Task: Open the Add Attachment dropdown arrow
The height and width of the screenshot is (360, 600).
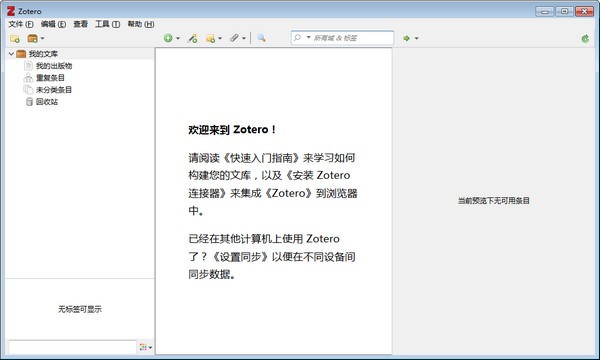Action: 244,38
